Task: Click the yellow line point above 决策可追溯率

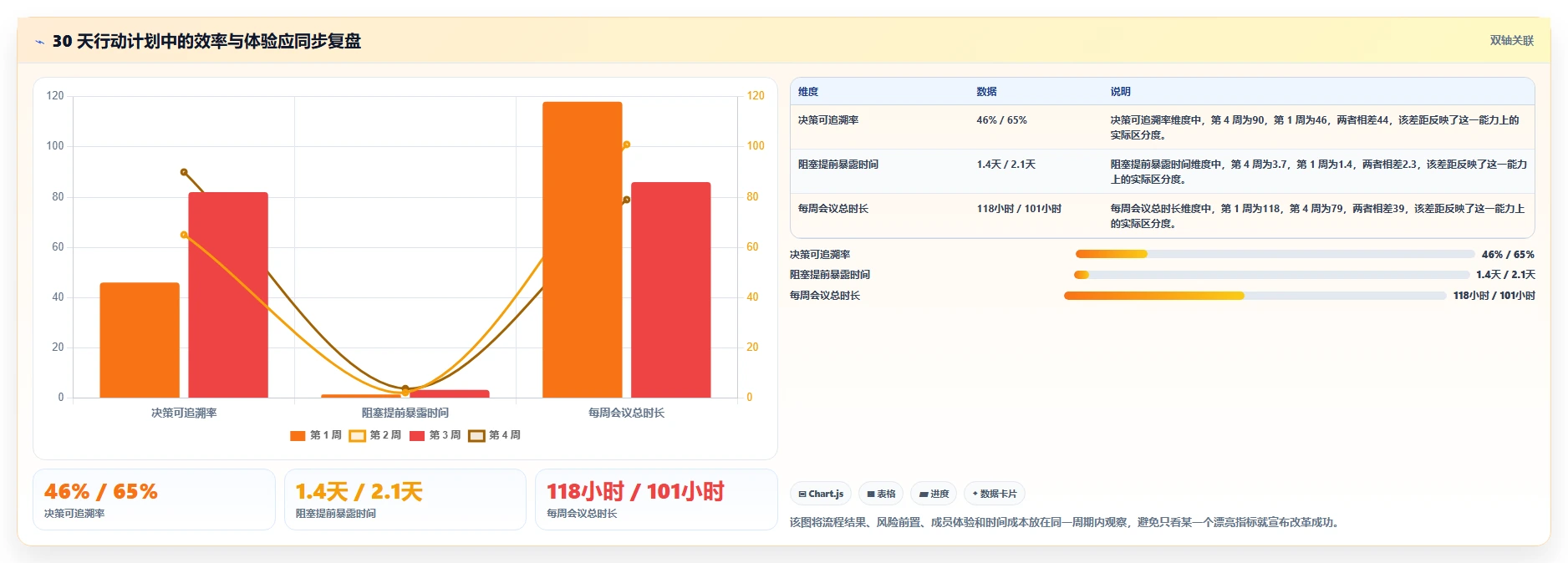Action: (x=184, y=235)
